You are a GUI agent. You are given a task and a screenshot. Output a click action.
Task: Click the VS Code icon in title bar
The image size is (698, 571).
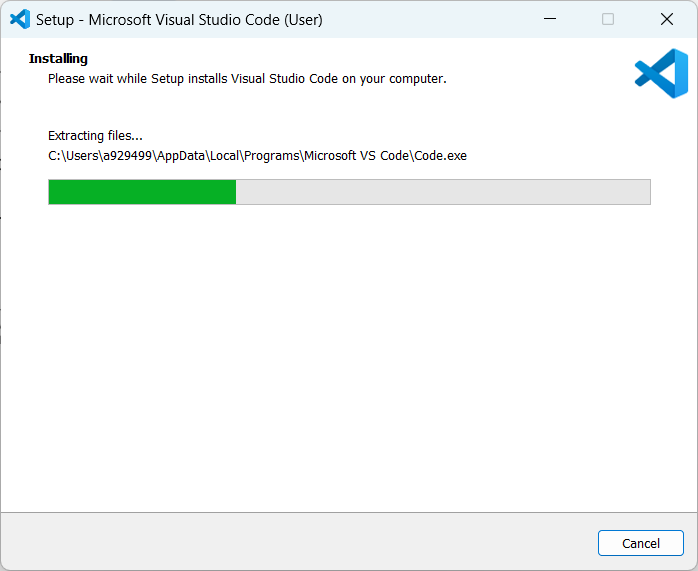[20, 19]
